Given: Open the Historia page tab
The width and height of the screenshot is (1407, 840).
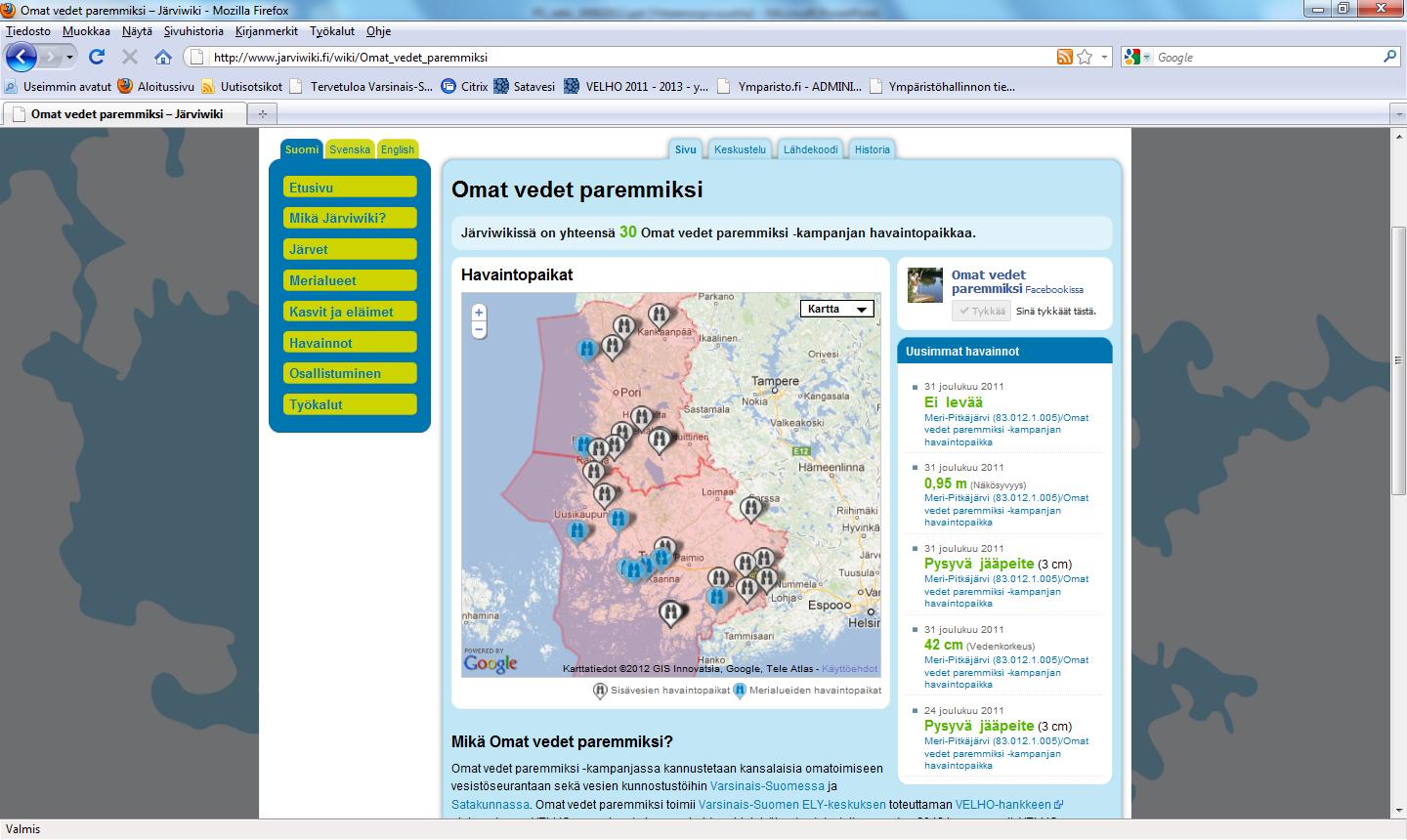Looking at the screenshot, I should (873, 149).
